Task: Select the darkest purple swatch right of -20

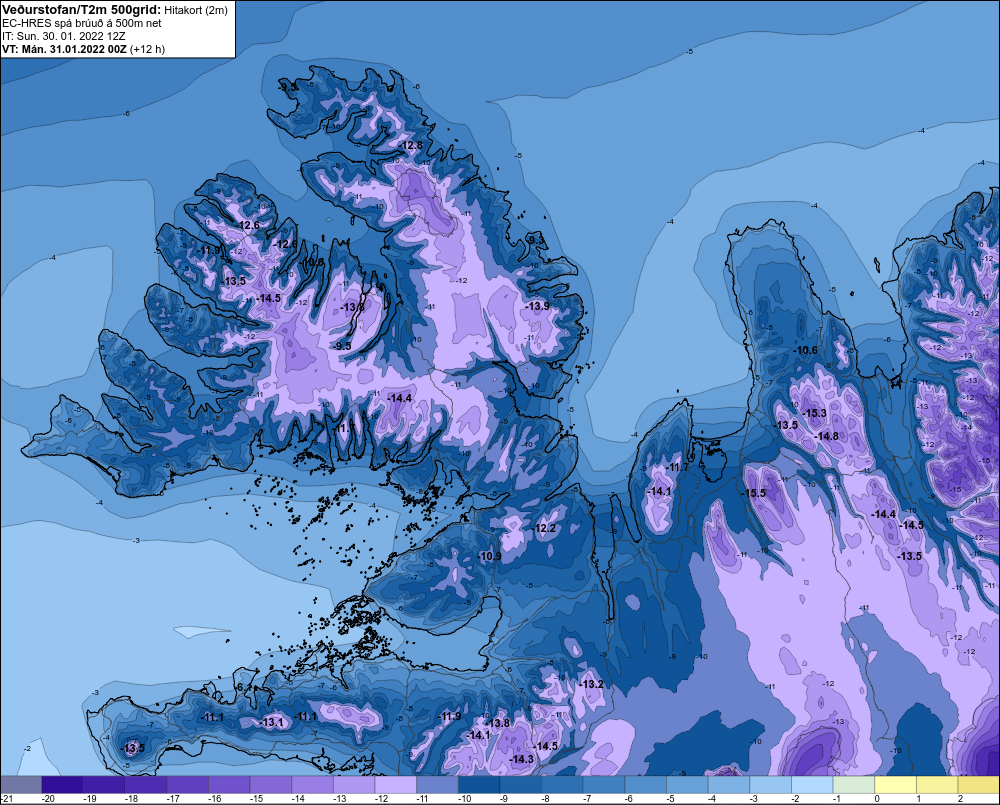Action: 62,785
